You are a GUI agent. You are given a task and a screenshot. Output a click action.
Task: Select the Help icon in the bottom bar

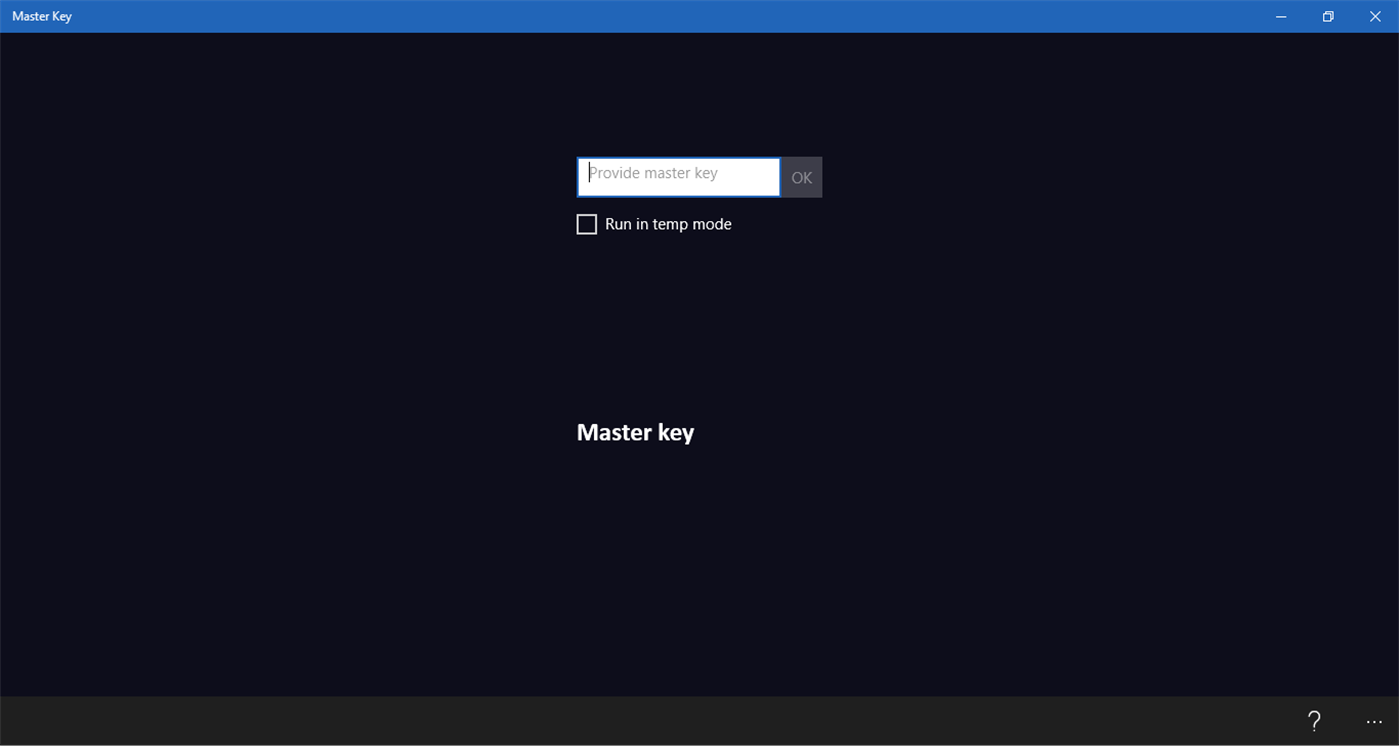point(1314,720)
